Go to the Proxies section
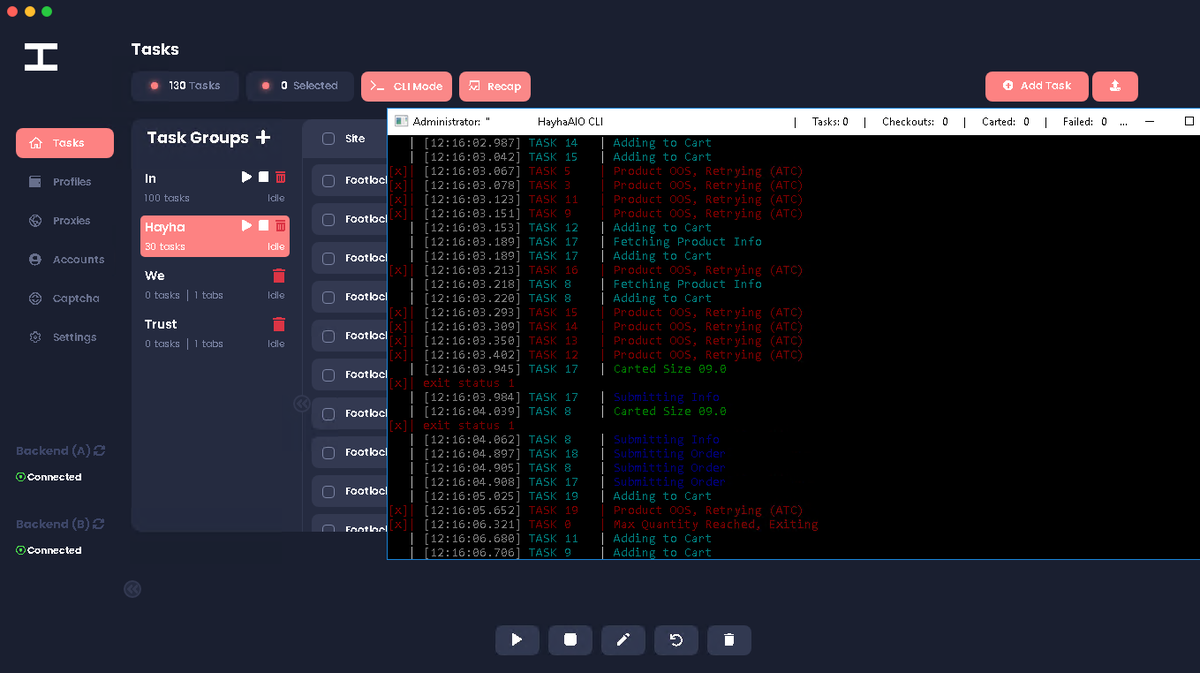The image size is (1200, 673). (60, 221)
